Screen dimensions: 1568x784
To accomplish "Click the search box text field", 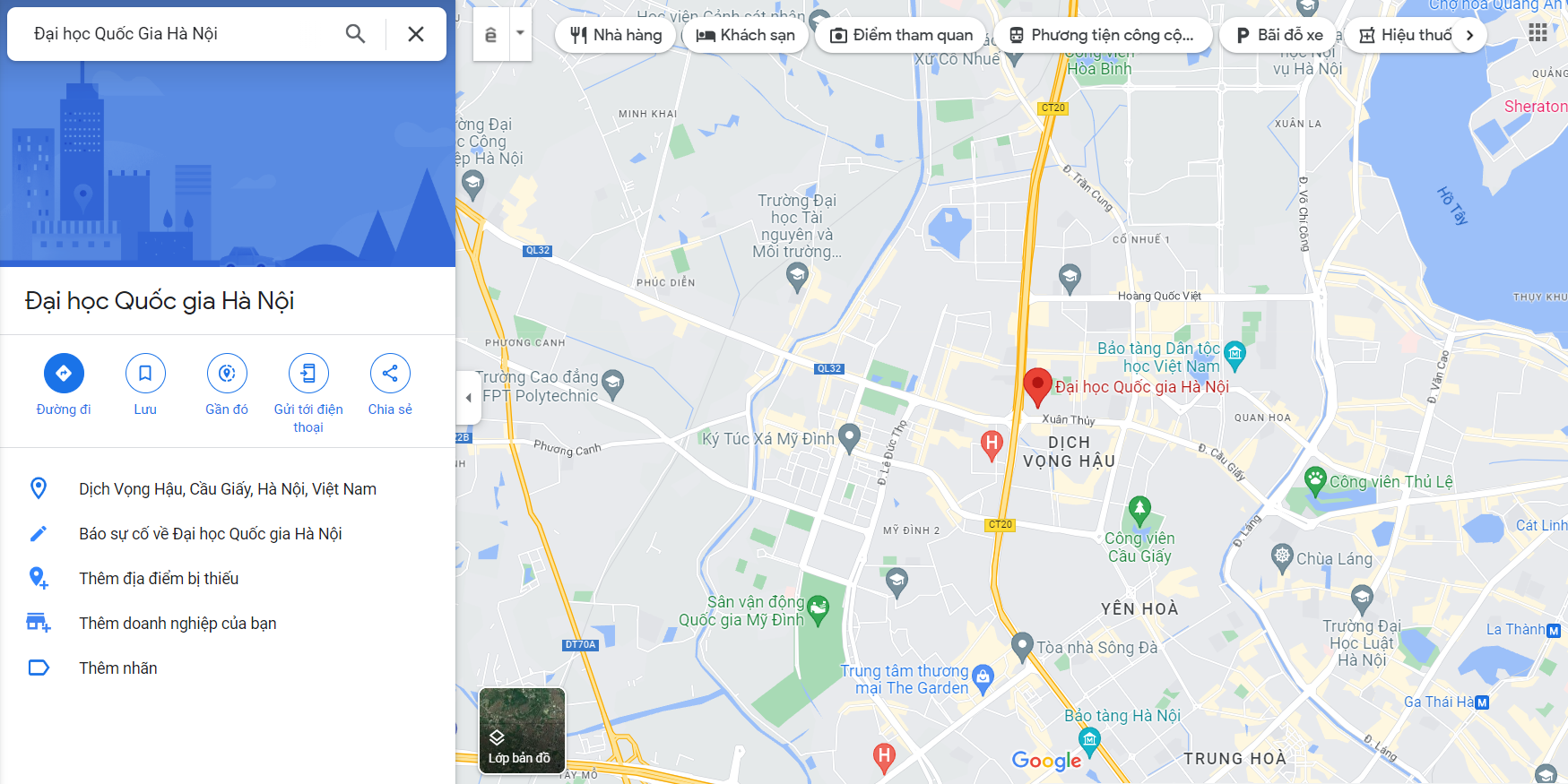I will pyautogui.click(x=179, y=34).
